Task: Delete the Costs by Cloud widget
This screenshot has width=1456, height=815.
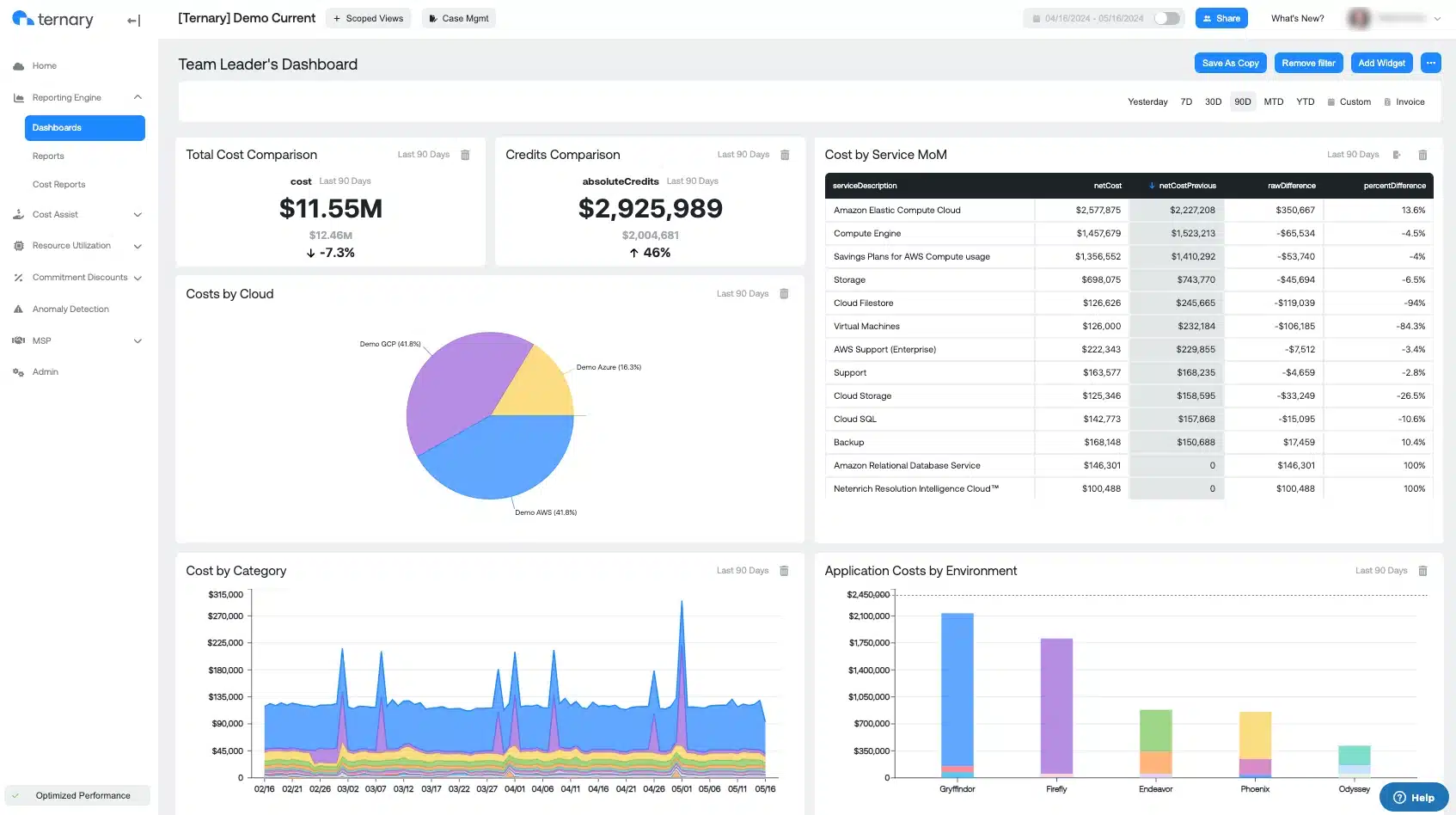Action: coord(784,294)
